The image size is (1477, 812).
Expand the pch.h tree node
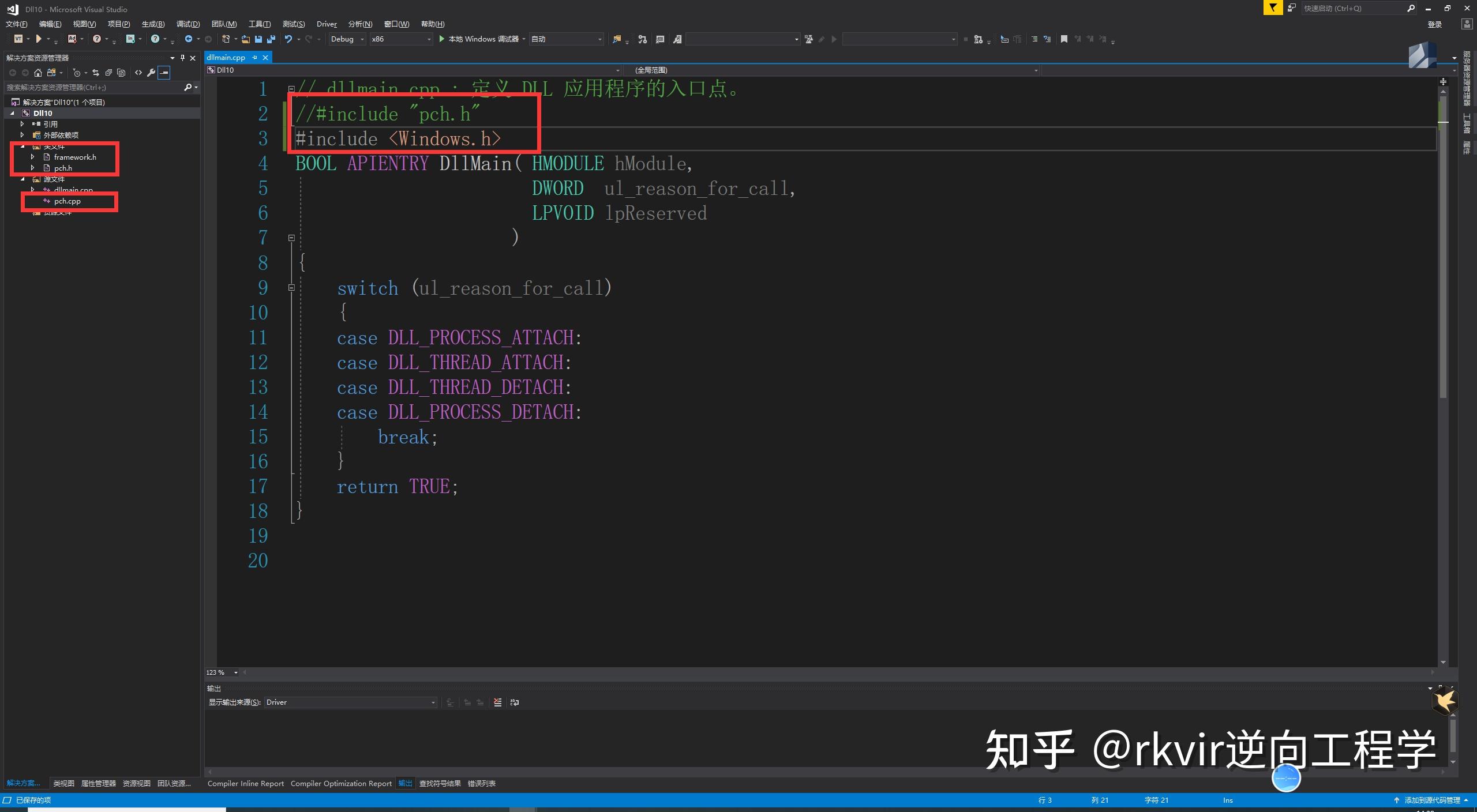[x=33, y=168]
